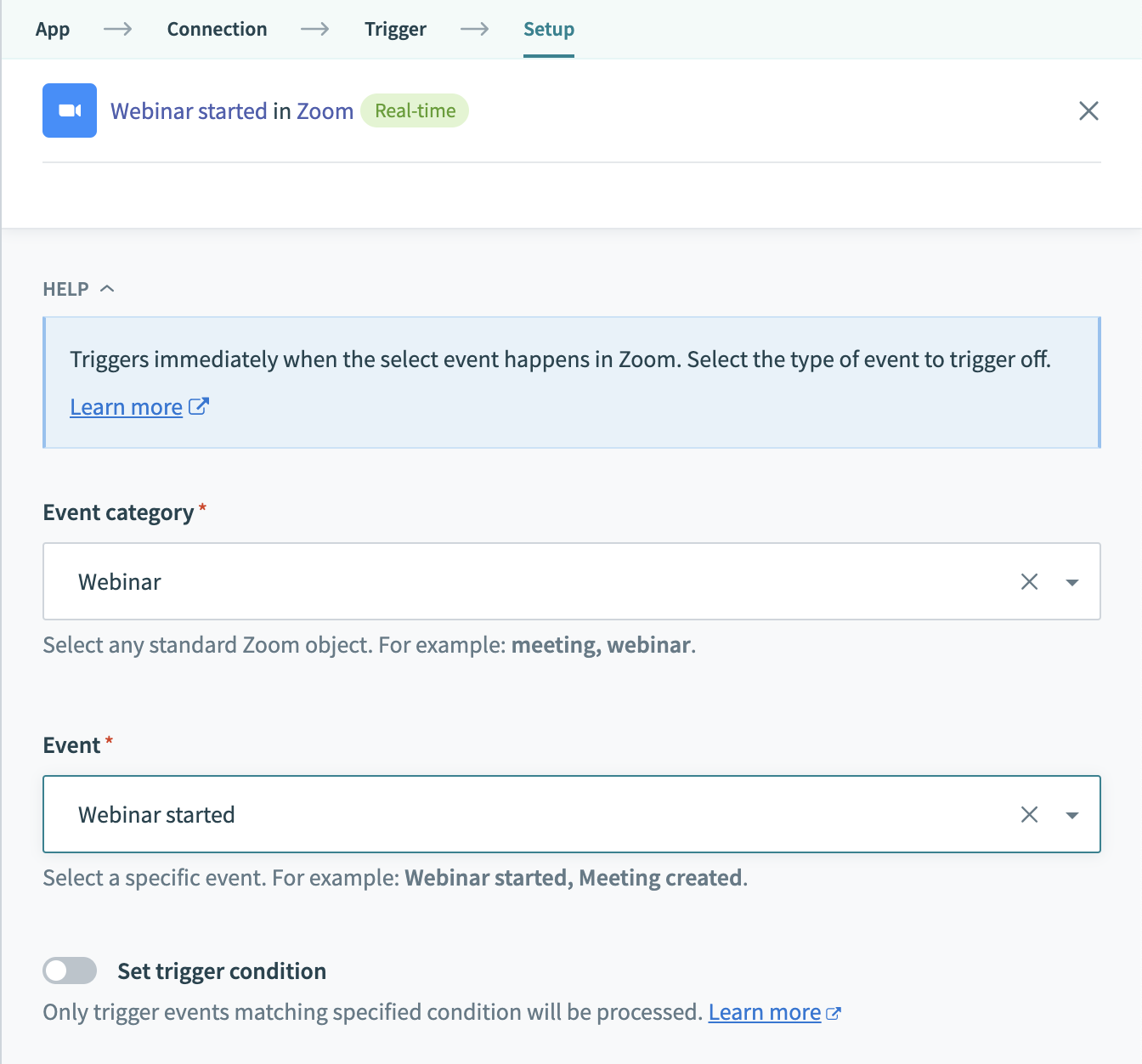Click the blue Zoom camera app icon
The width and height of the screenshot is (1142, 1064).
click(70, 110)
